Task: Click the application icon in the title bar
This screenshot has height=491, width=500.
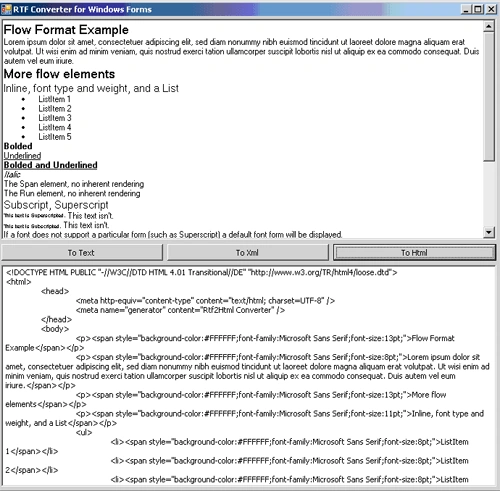Action: 6,9
